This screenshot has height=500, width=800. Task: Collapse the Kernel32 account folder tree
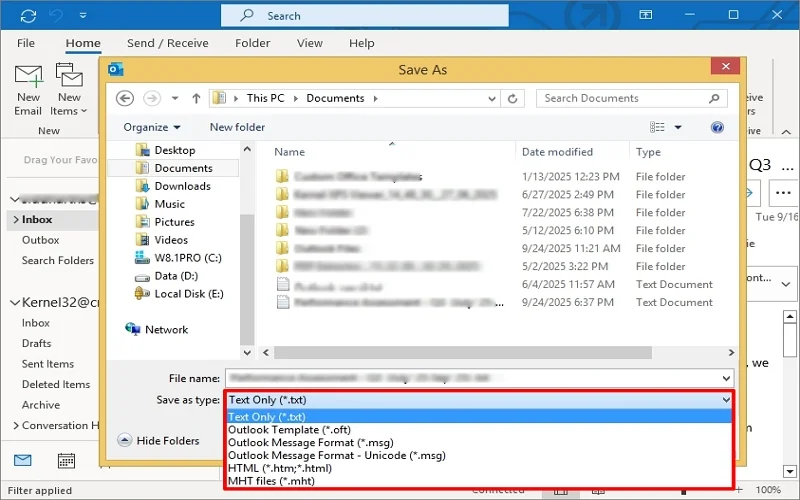(x=15, y=303)
